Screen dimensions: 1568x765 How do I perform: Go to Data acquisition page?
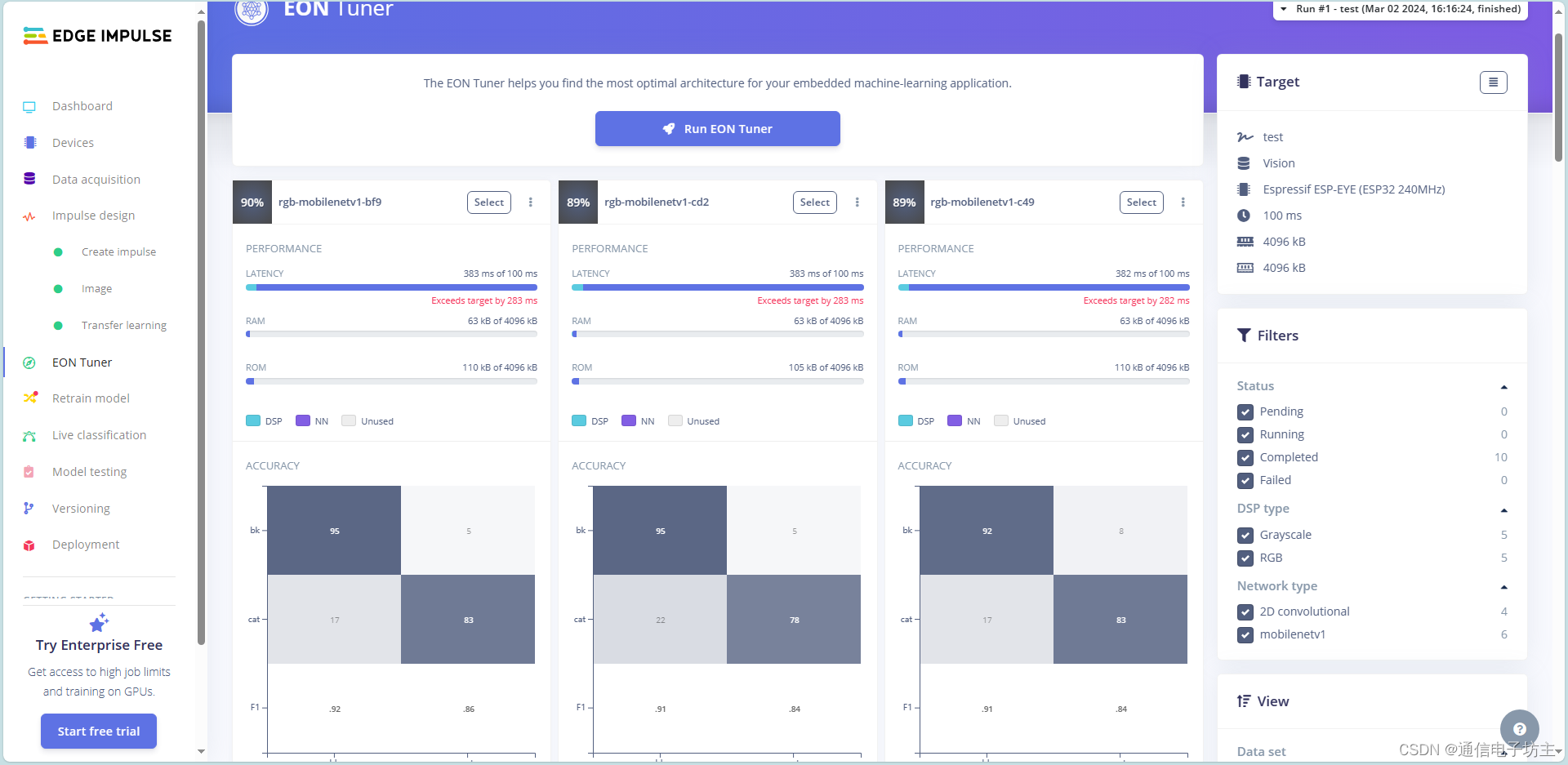pos(96,180)
